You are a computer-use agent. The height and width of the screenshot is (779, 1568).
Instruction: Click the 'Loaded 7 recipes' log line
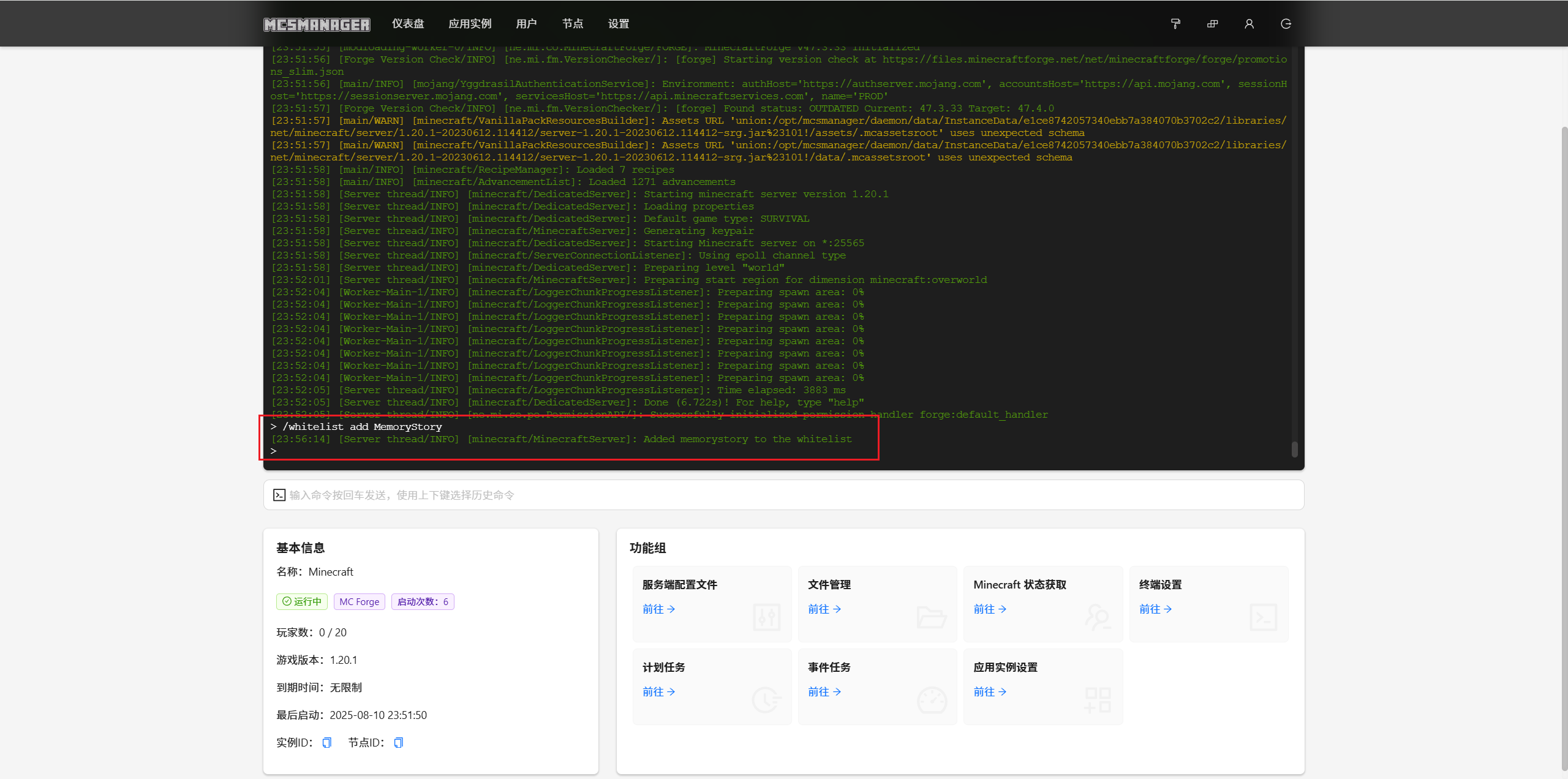472,170
